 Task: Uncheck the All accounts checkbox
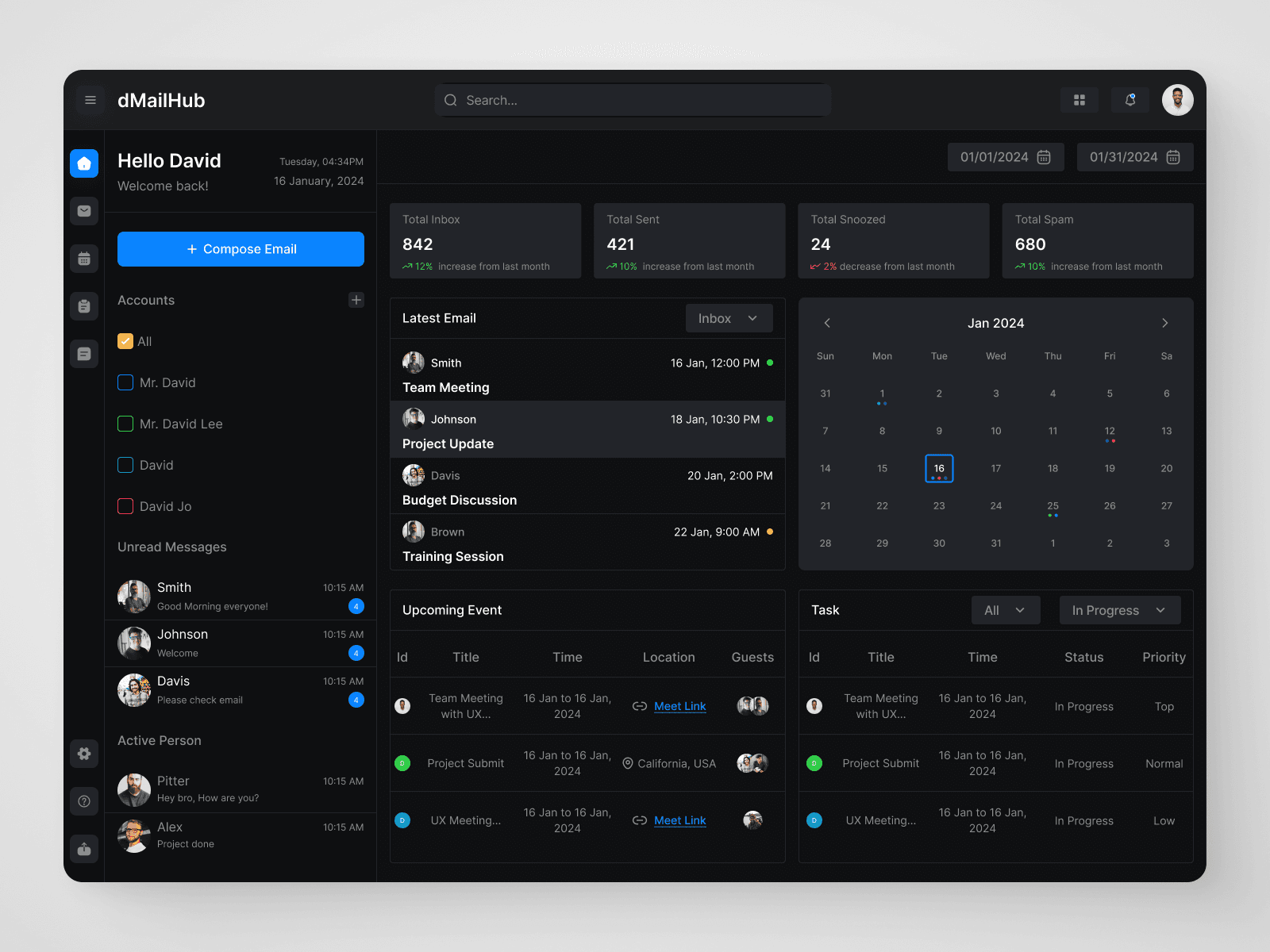[125, 341]
